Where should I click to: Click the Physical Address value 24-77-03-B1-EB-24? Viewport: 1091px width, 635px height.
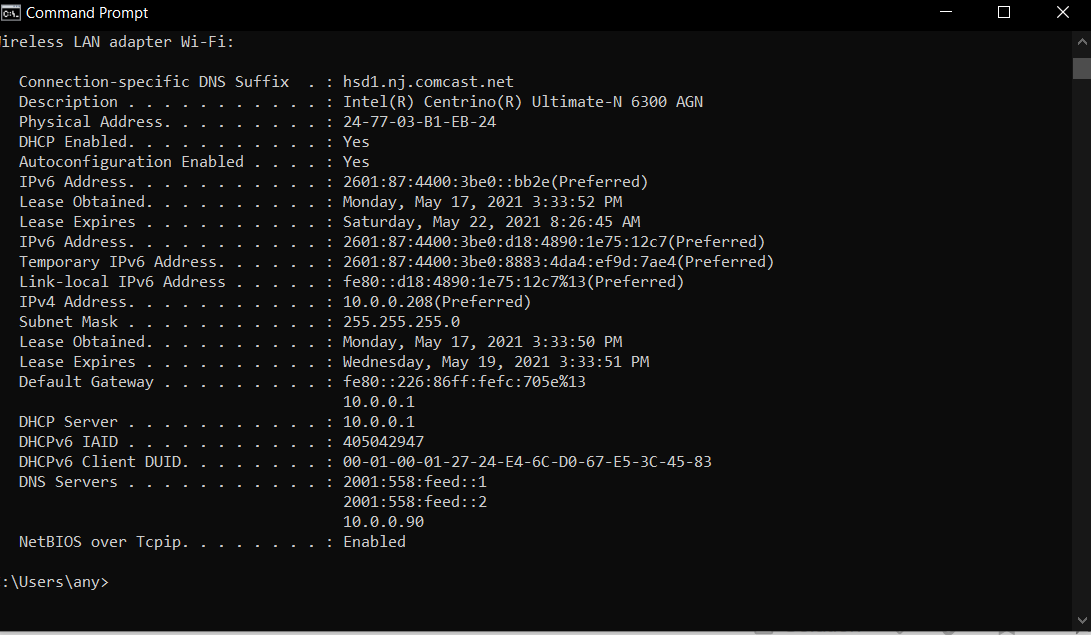420,122
